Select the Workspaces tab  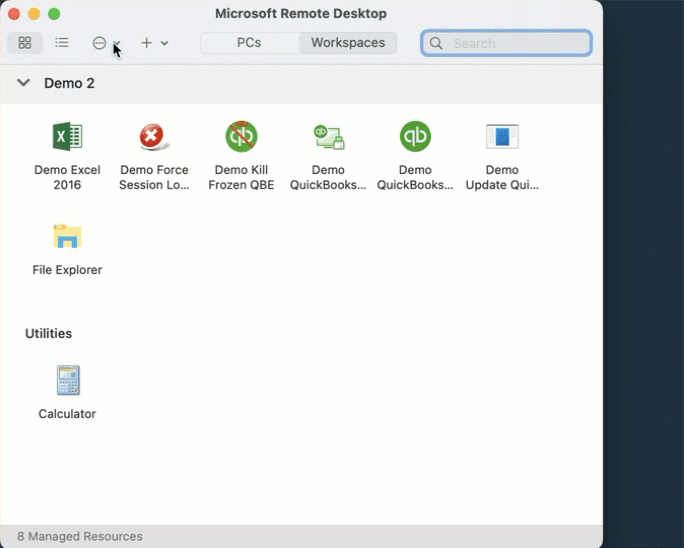pos(348,43)
